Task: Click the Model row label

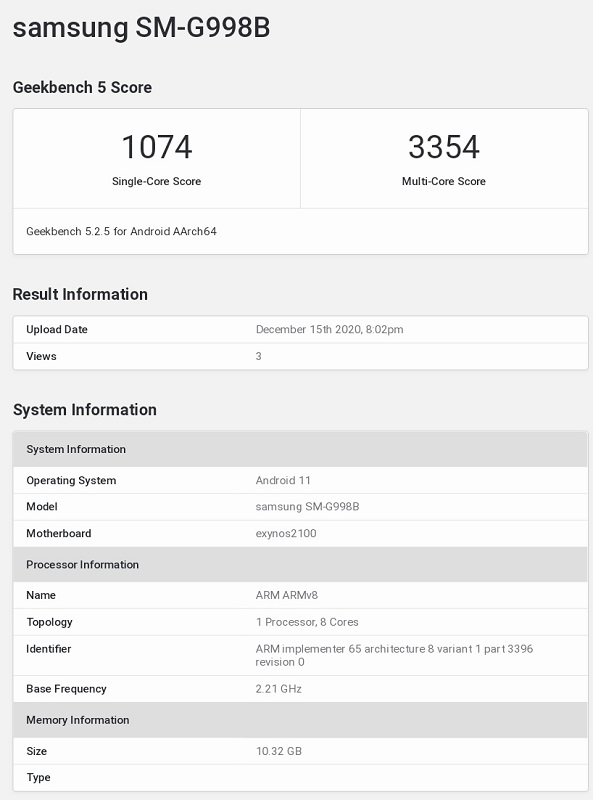Action: point(42,507)
